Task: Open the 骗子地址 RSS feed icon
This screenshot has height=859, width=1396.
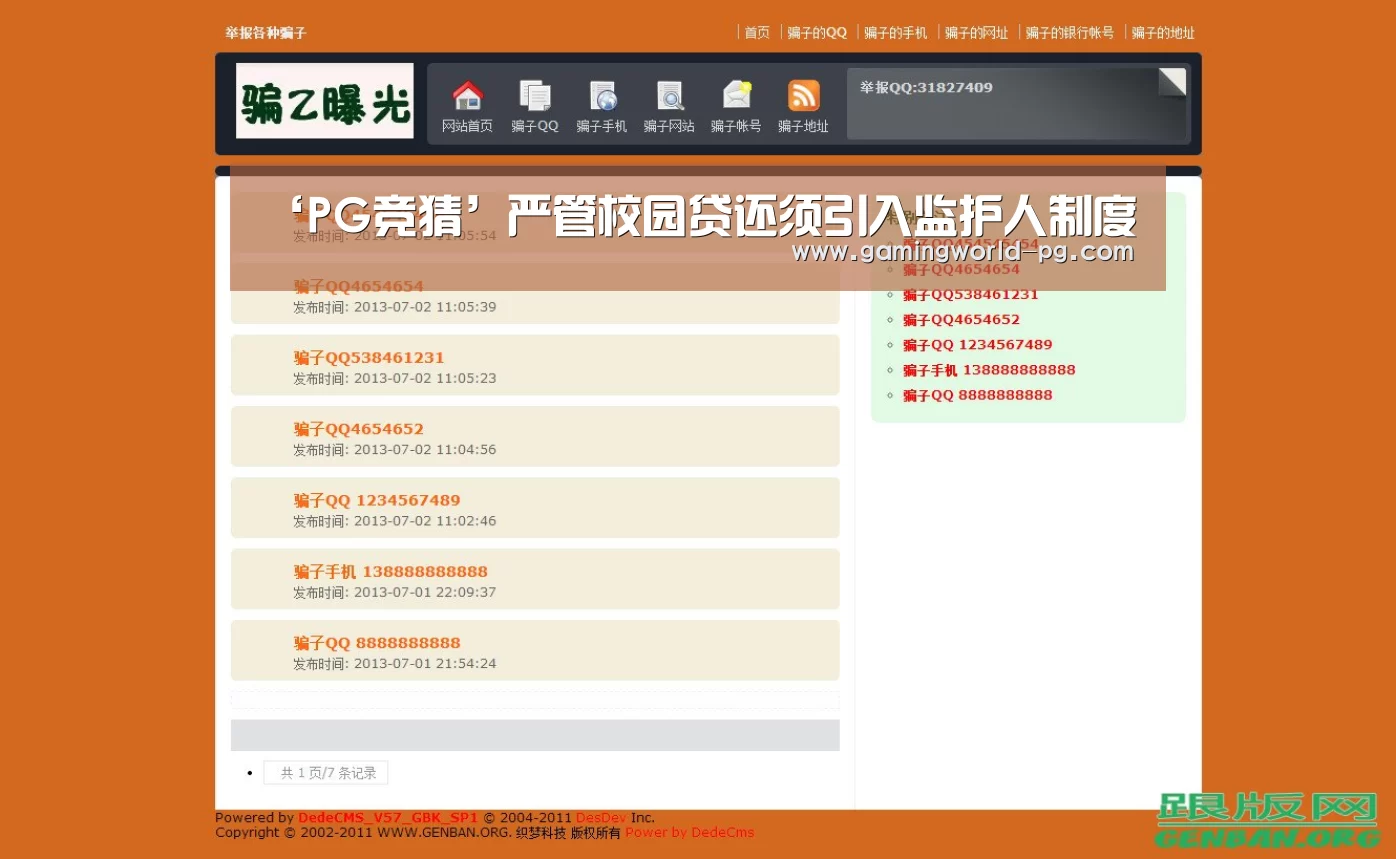Action: (803, 96)
